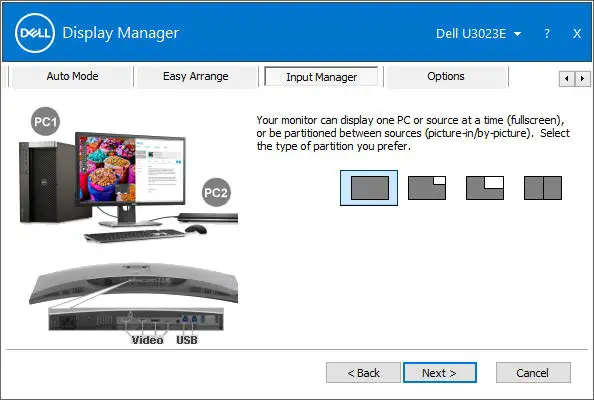The height and width of the screenshot is (400, 594).
Task: Select the side-by-side picture-by-picture layout icon
Action: (x=543, y=188)
